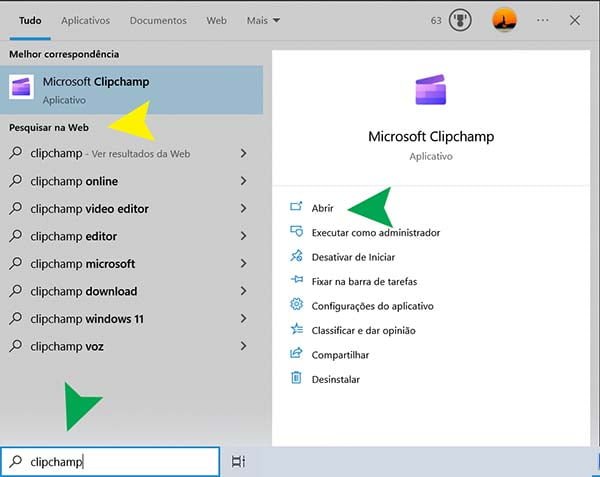This screenshot has width=600, height=477.
Task: Click the share icon next to Compartilhar
Action: coord(296,353)
